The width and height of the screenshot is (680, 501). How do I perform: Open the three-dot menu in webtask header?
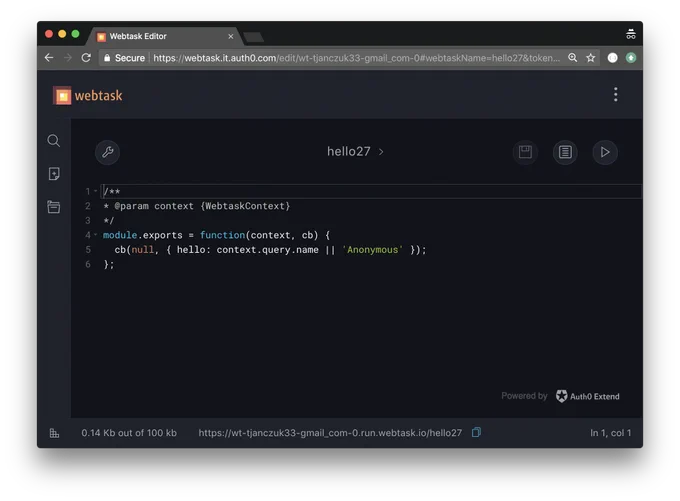click(x=615, y=95)
